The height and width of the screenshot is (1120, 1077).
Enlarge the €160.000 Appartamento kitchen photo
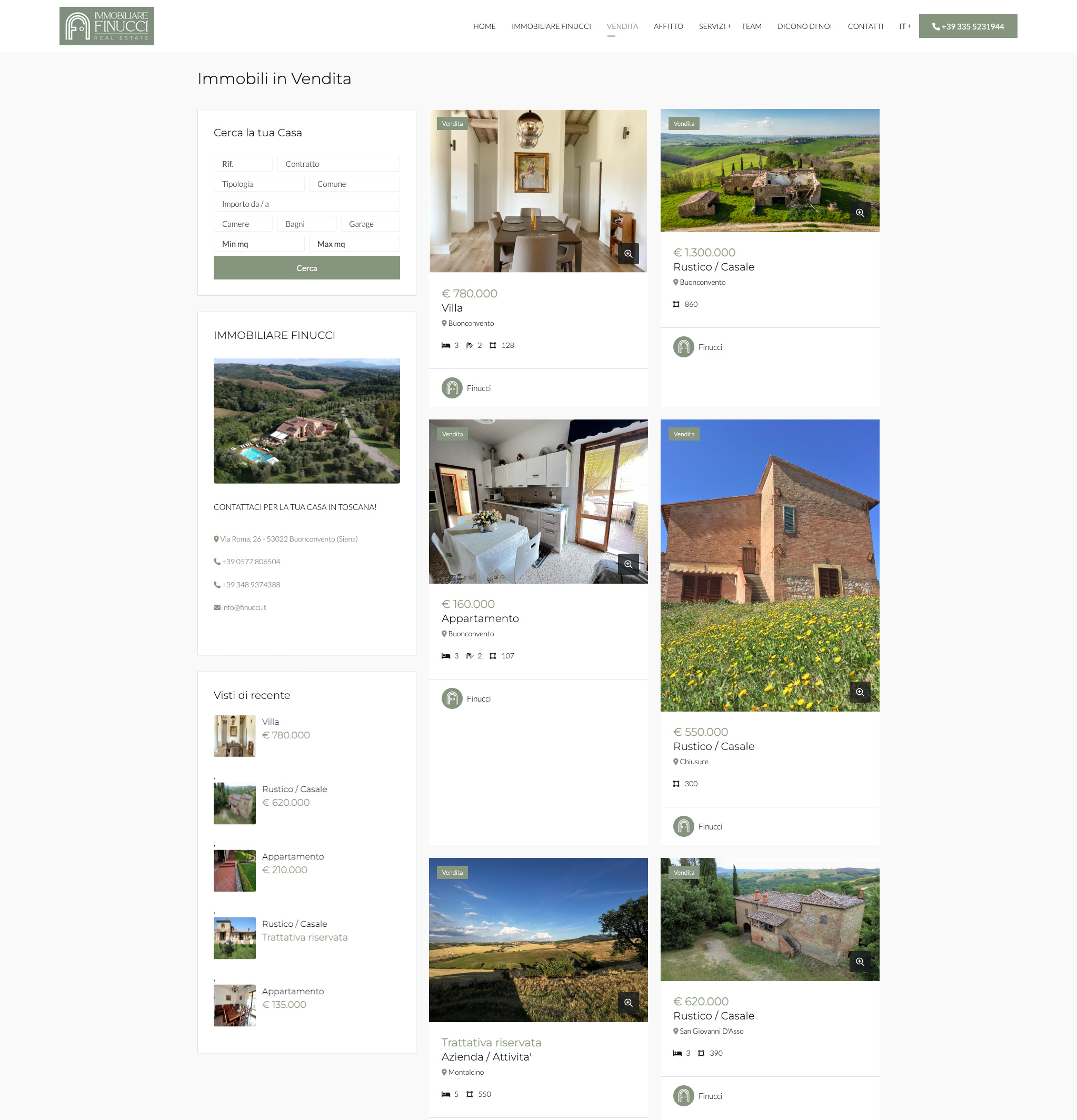(x=629, y=564)
